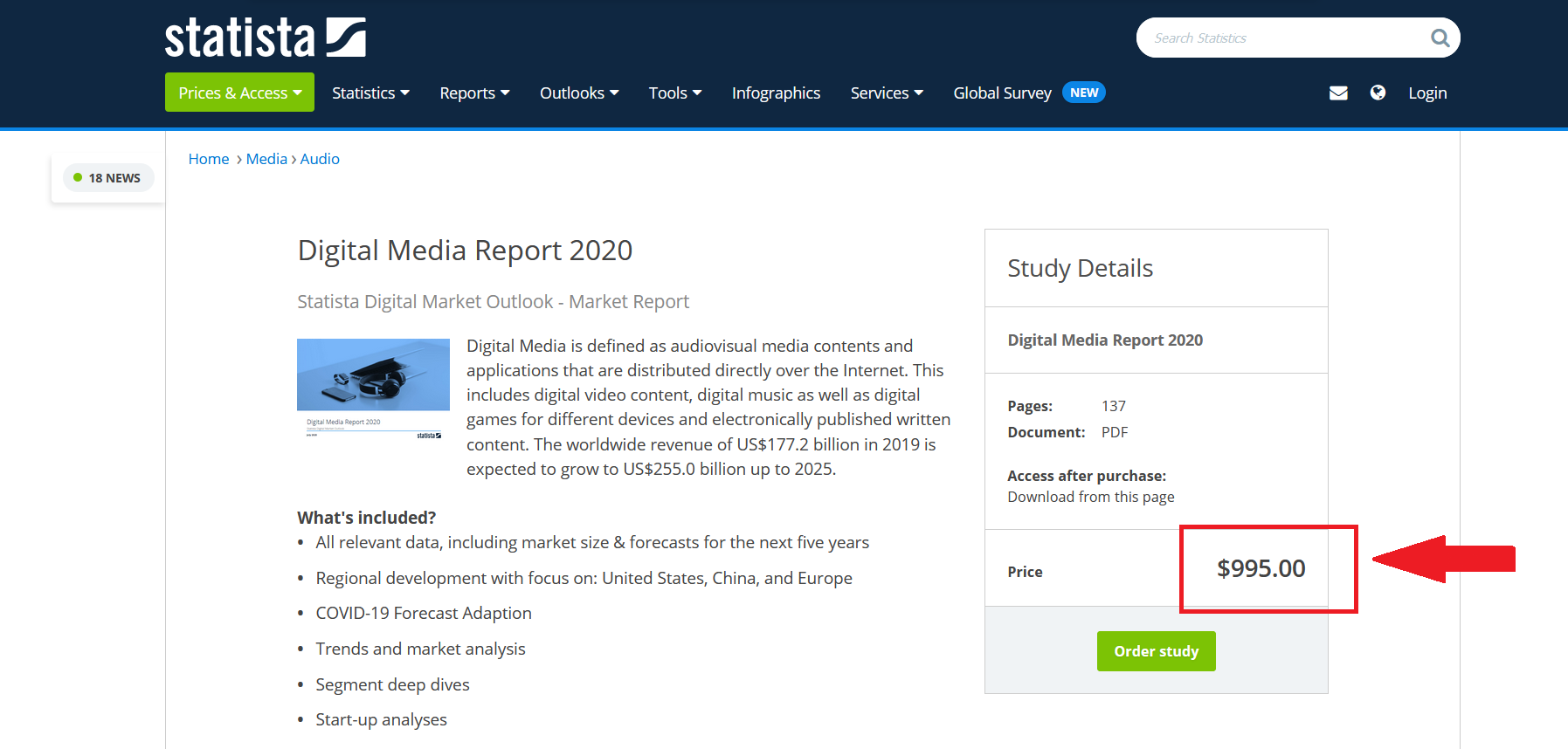
Task: Open the envelope contact icon
Action: coord(1338,93)
